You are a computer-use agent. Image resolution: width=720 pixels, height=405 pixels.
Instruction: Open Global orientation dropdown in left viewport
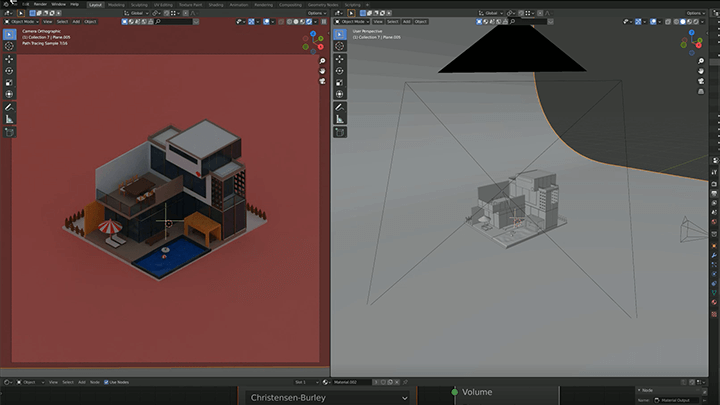pos(136,13)
